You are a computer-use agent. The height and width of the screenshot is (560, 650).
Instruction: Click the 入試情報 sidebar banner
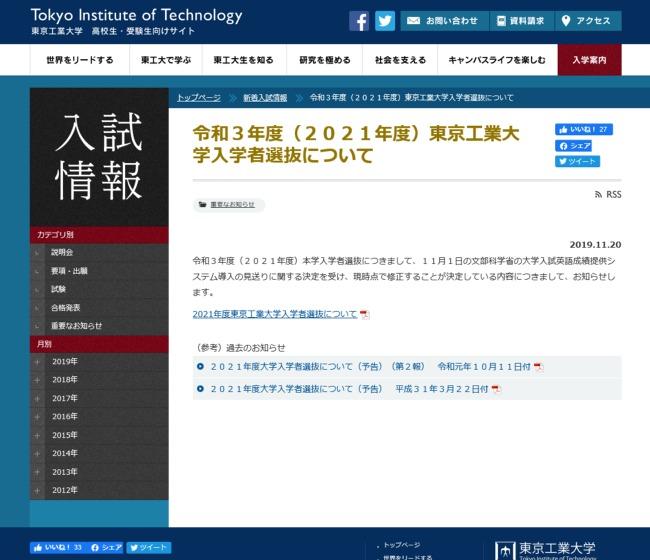tap(99, 157)
